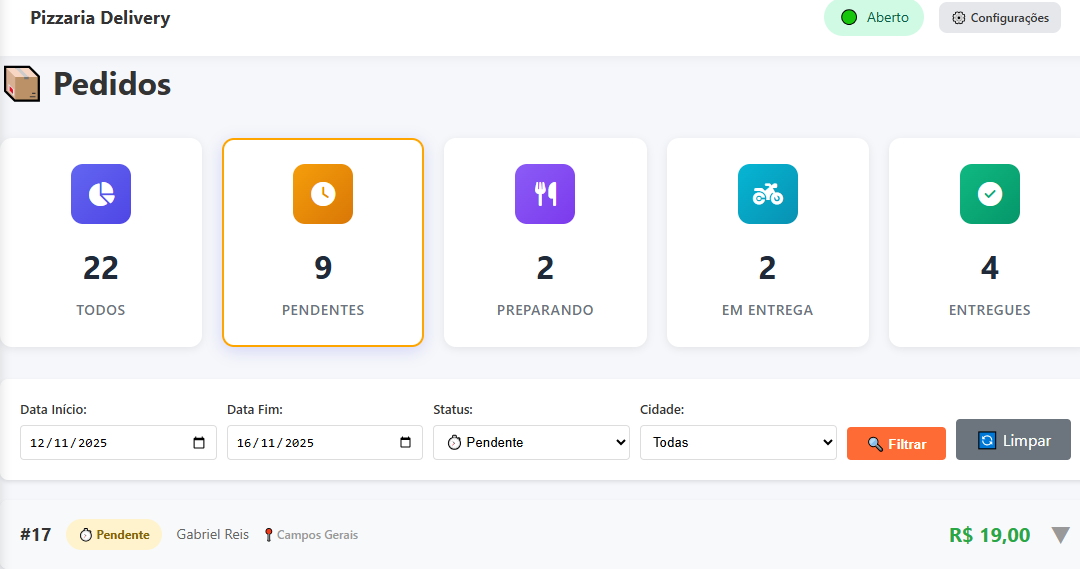Click the orange clock icon for Pendentes
Viewport: 1080px width, 569px height.
pyautogui.click(x=323, y=194)
